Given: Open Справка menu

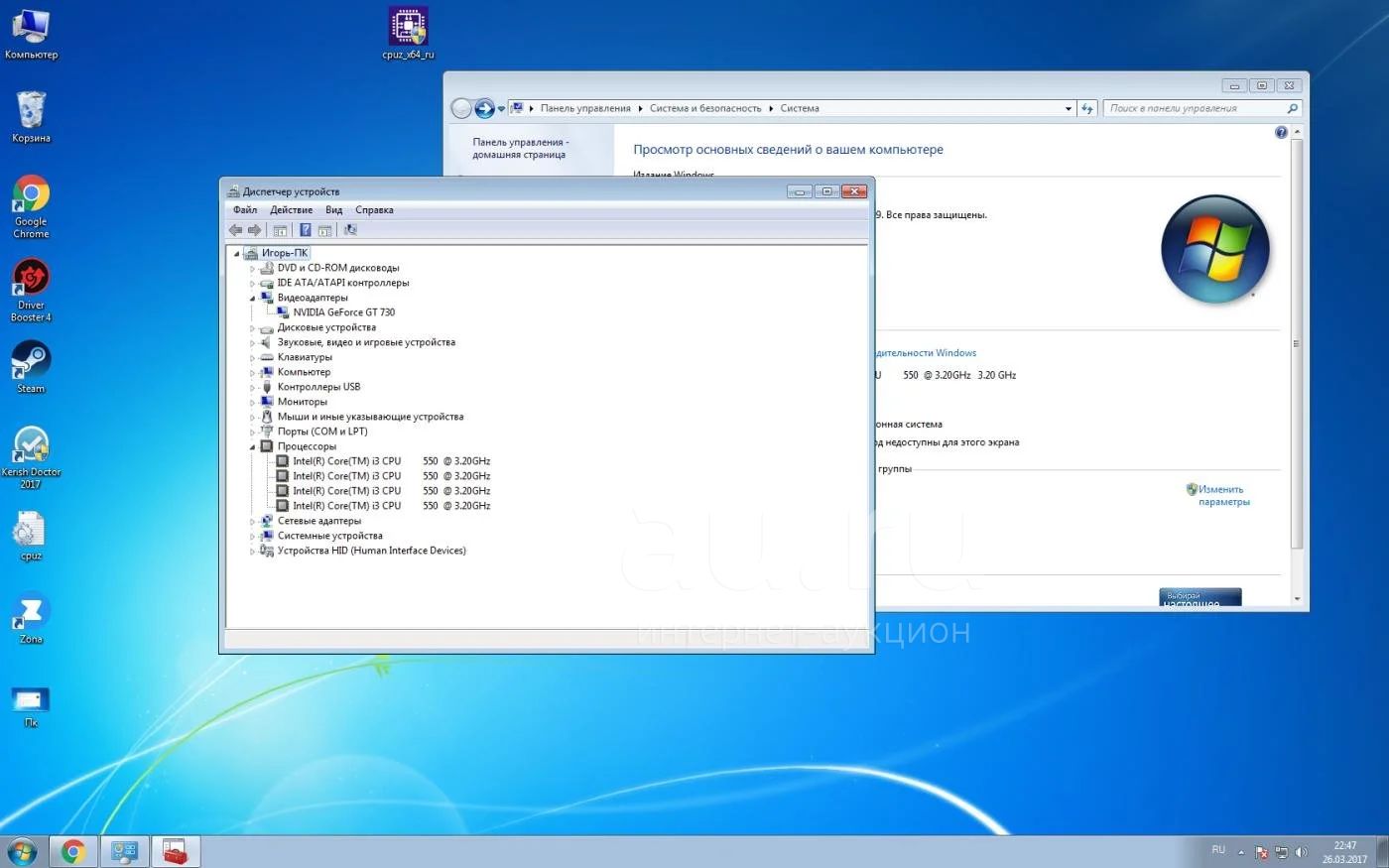Looking at the screenshot, I should point(374,210).
